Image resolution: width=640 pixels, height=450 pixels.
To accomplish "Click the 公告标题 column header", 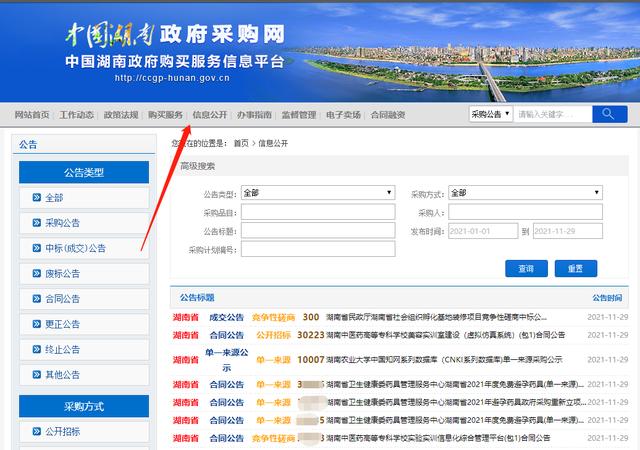I will [197, 298].
